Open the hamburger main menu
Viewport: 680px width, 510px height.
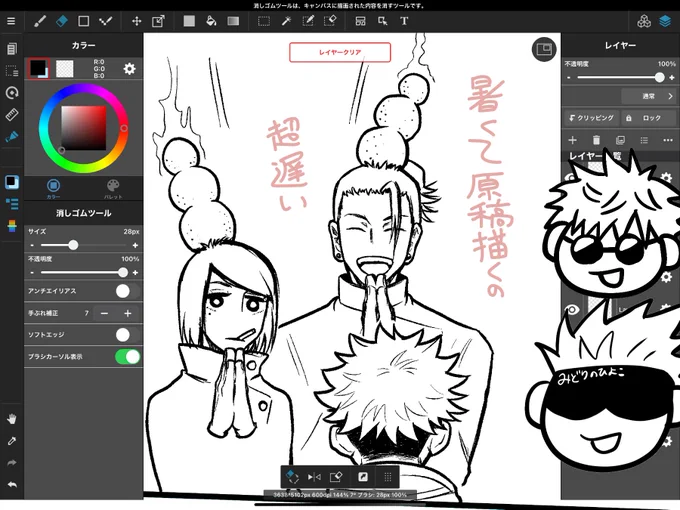click(11, 21)
